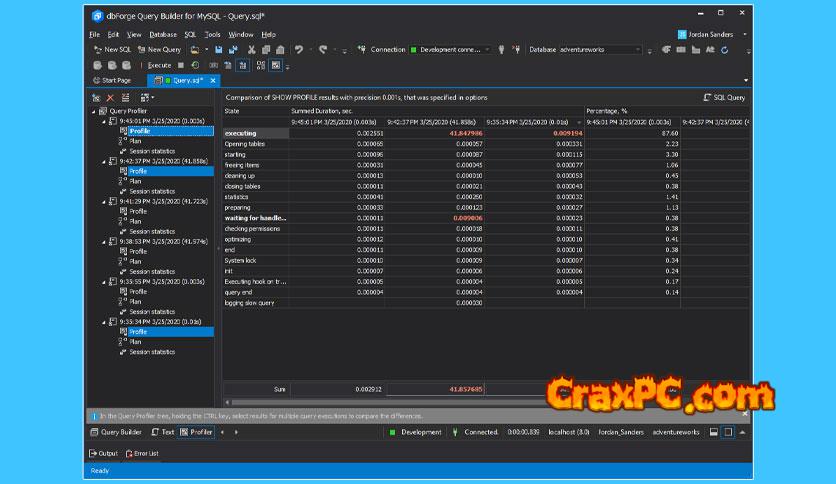Select Session statistics under 9:38:53 PM

click(x=152, y=271)
